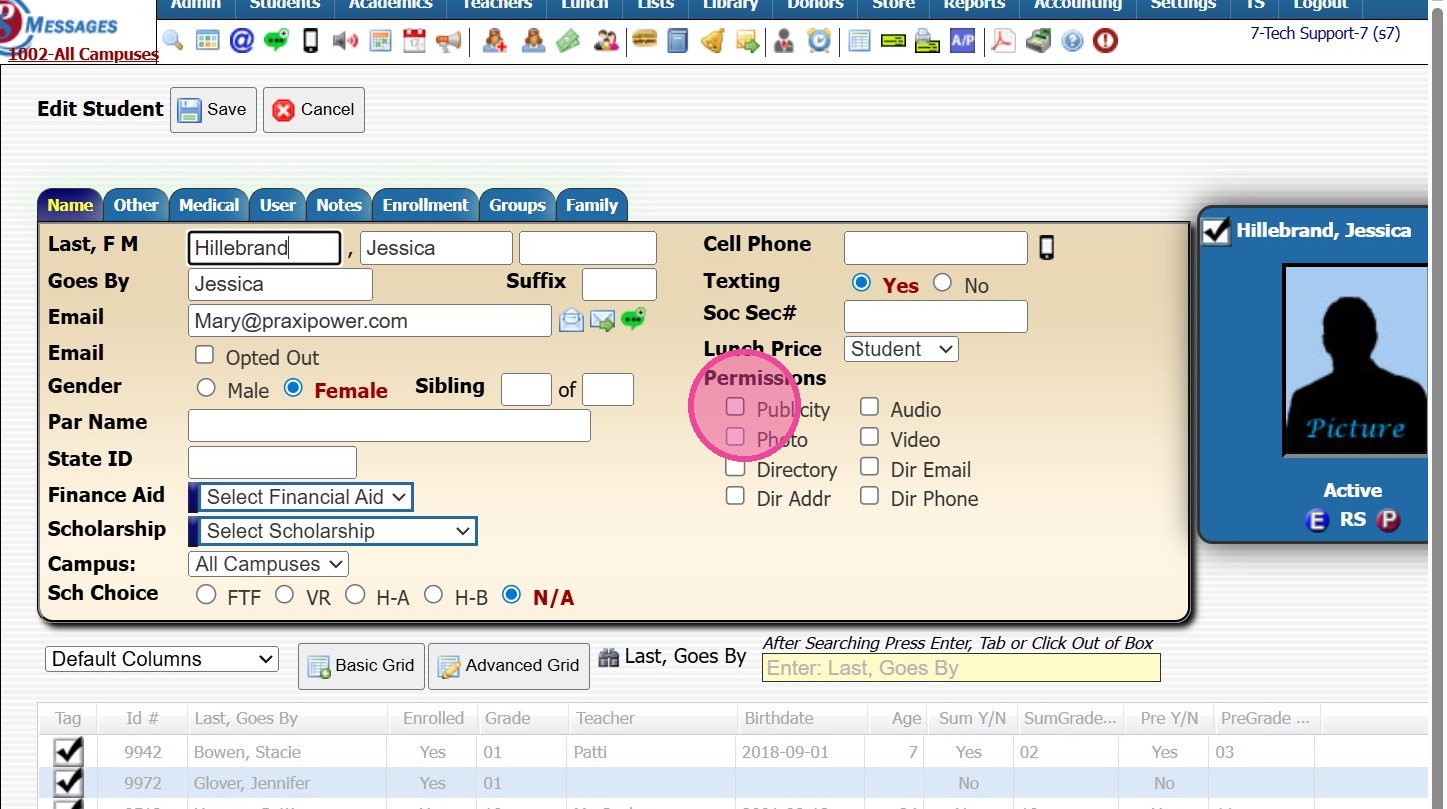Screen dimensions: 1447x809
Task: Open the Medical tab
Action: [209, 205]
